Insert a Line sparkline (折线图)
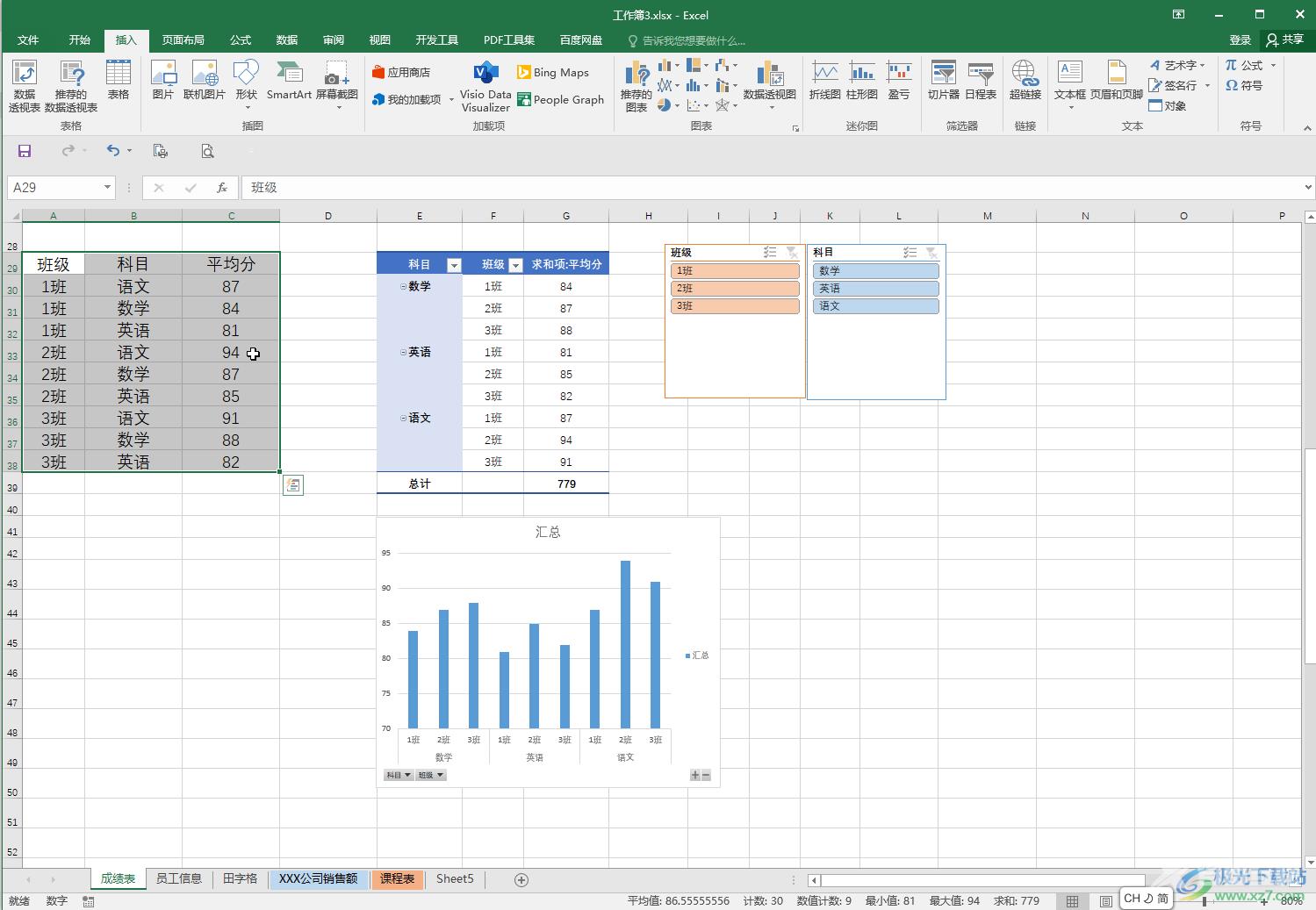 click(824, 80)
